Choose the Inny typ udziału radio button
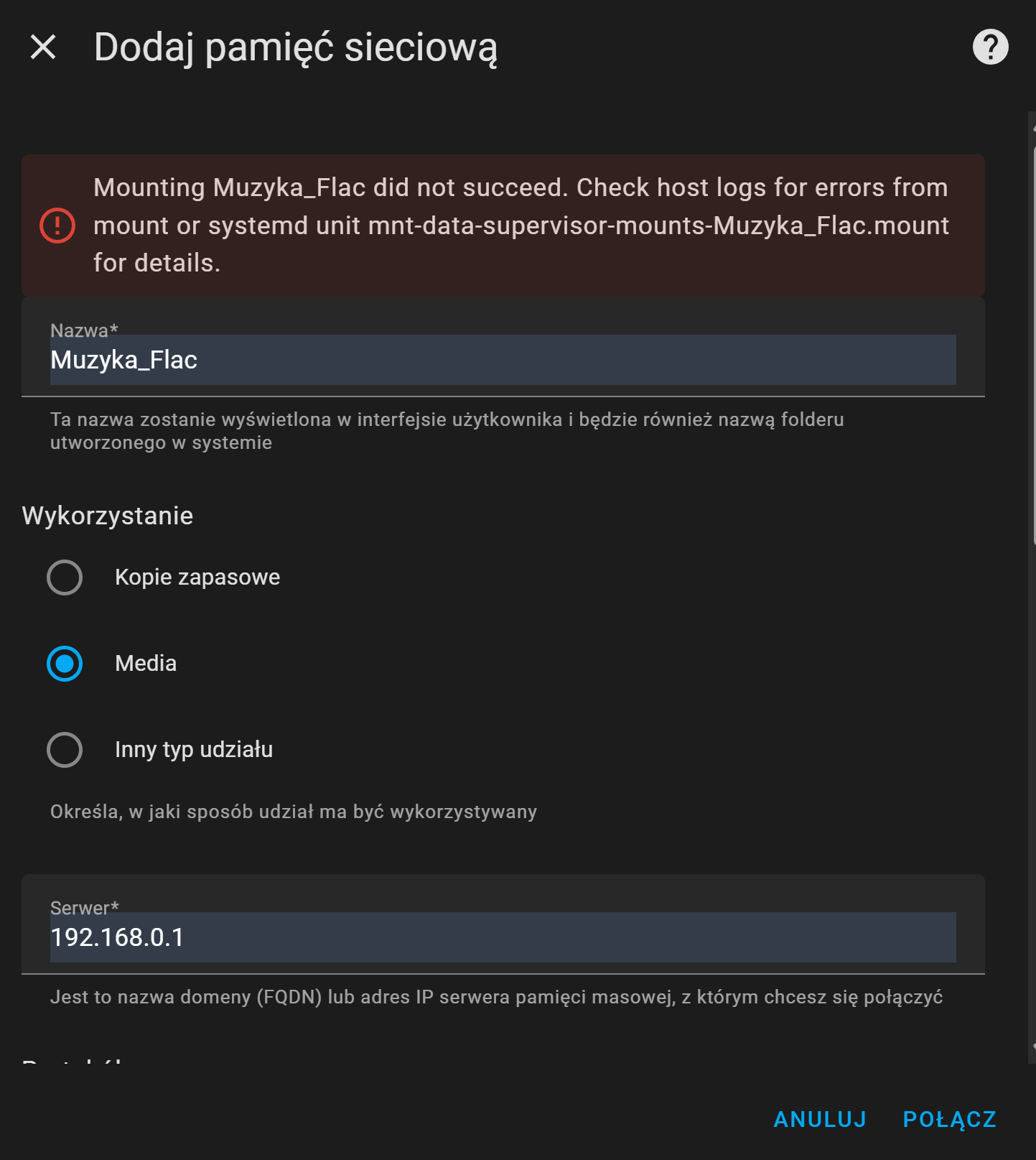 point(65,750)
